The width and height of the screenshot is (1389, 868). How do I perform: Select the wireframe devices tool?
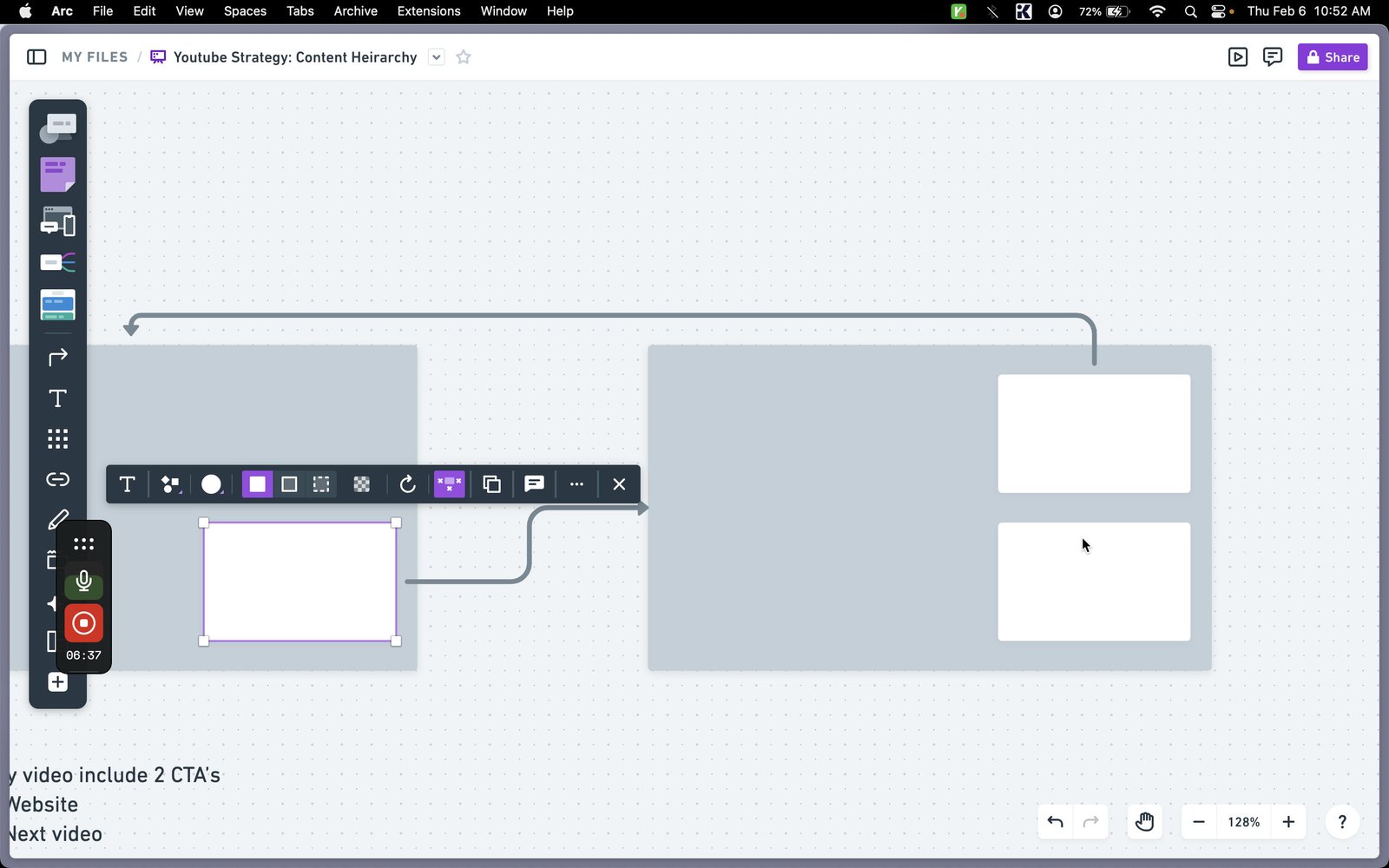point(57,221)
